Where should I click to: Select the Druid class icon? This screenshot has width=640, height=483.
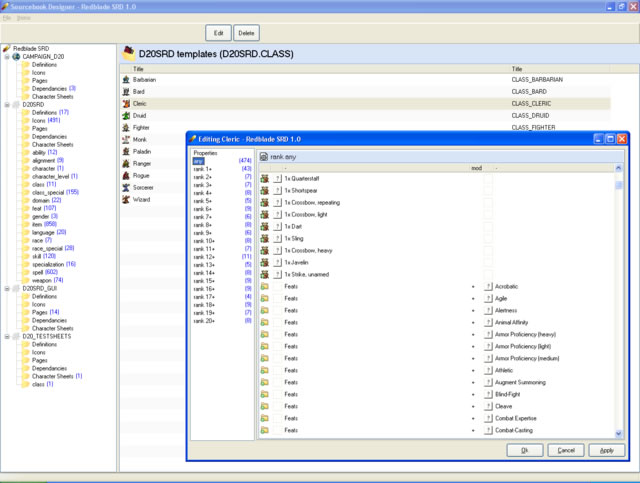pyautogui.click(x=126, y=116)
